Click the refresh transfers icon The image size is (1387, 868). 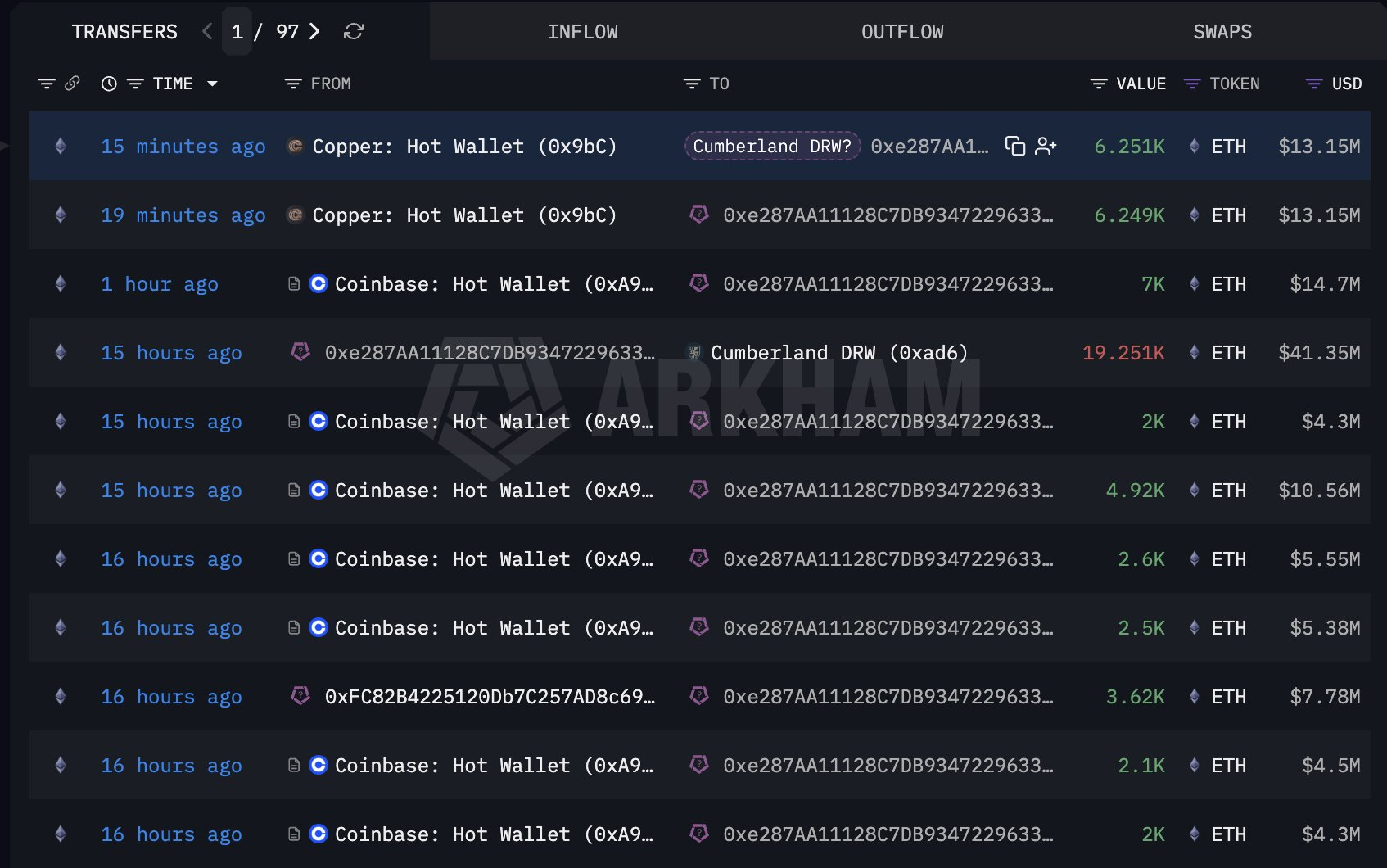354,32
